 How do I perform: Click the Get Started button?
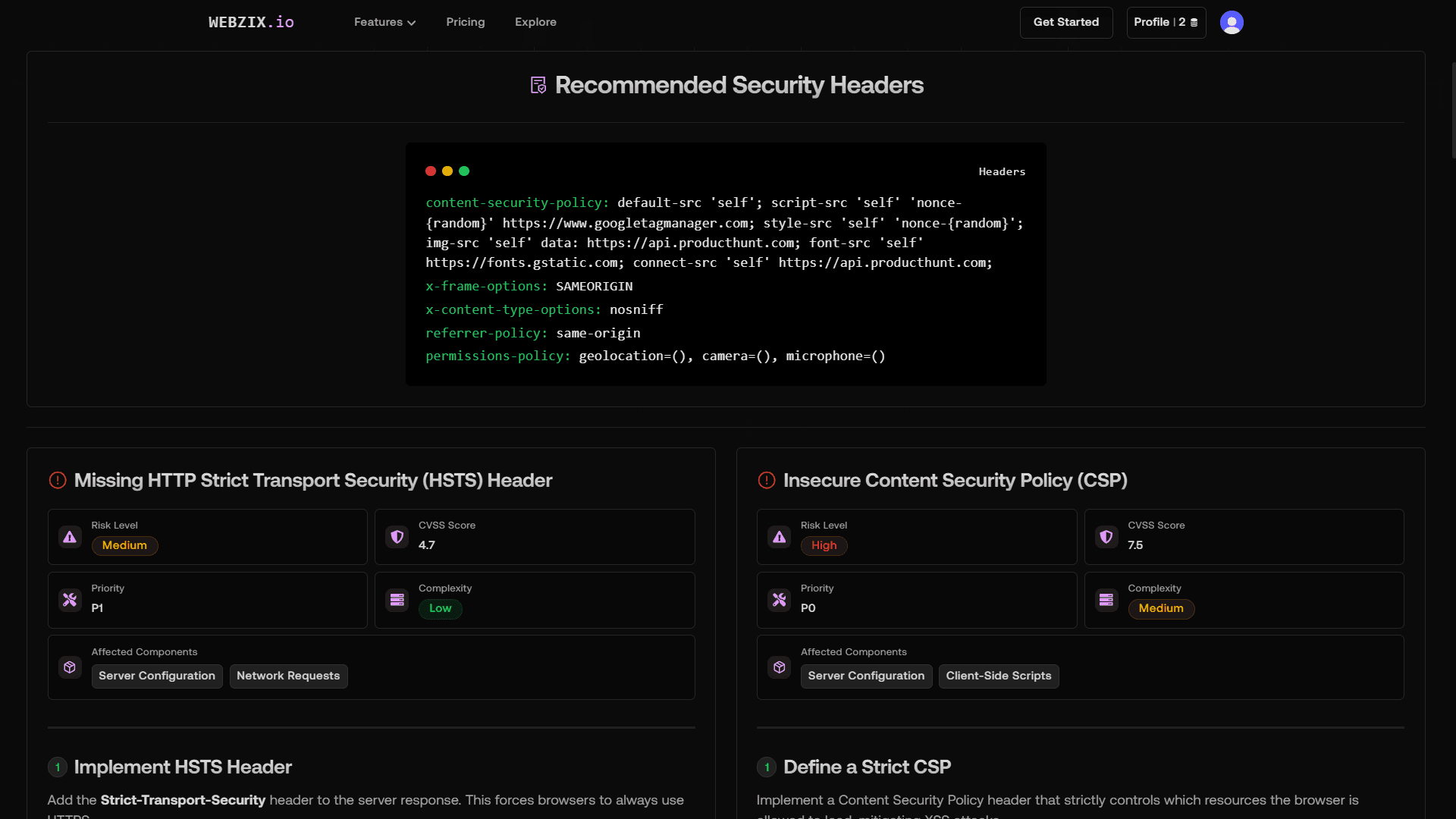(1065, 22)
